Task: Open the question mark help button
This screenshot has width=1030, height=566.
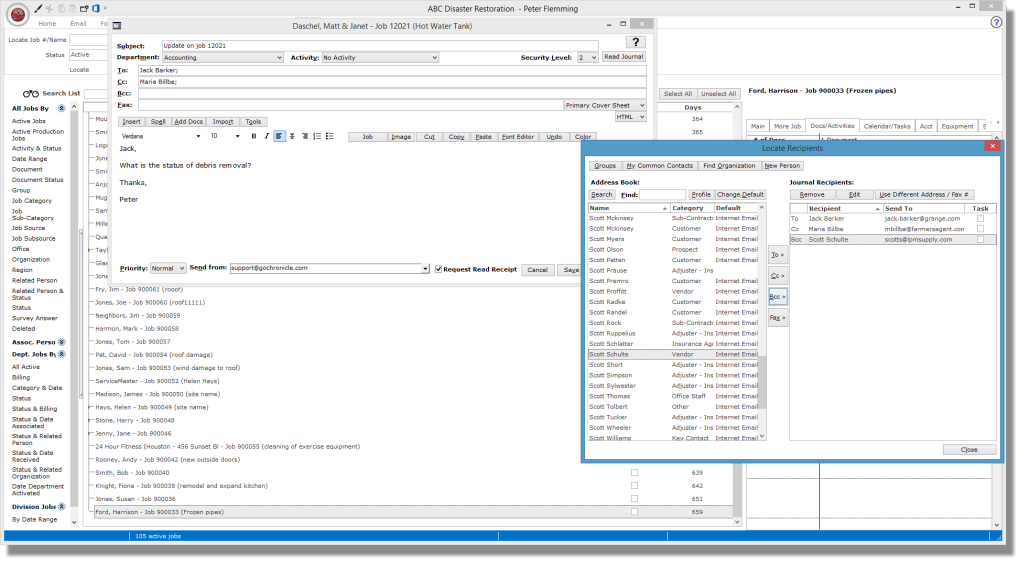Action: [635, 42]
